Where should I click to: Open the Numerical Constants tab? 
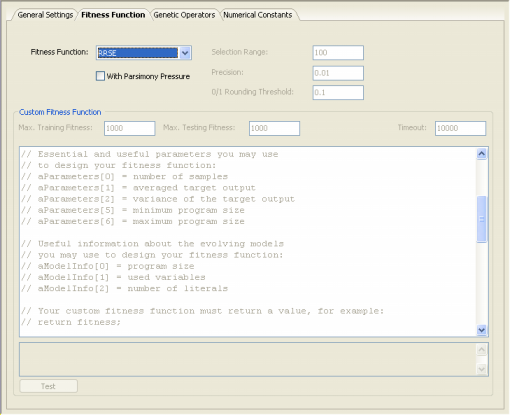[x=258, y=15]
